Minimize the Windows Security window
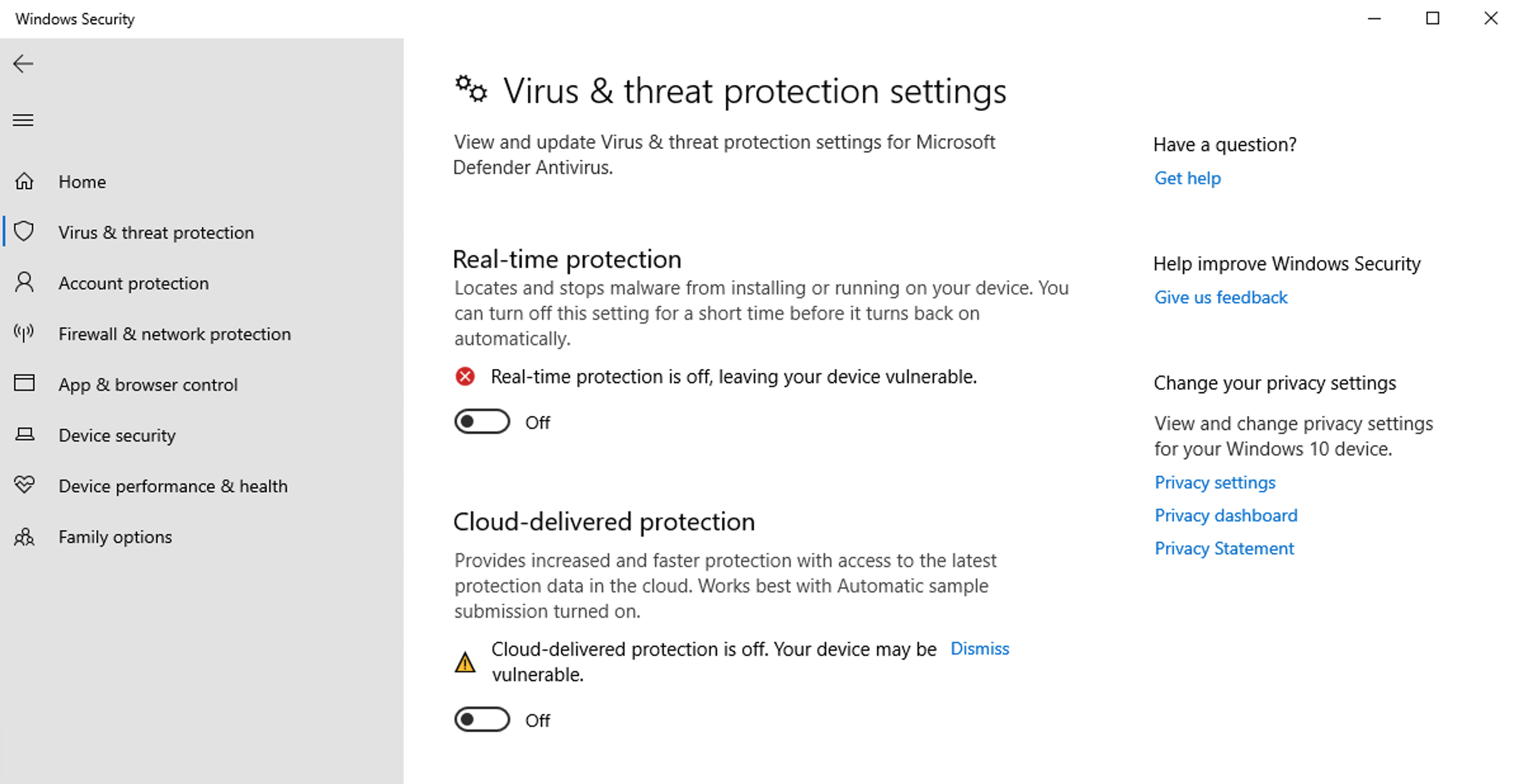This screenshot has width=1518, height=784. pos(1374,18)
